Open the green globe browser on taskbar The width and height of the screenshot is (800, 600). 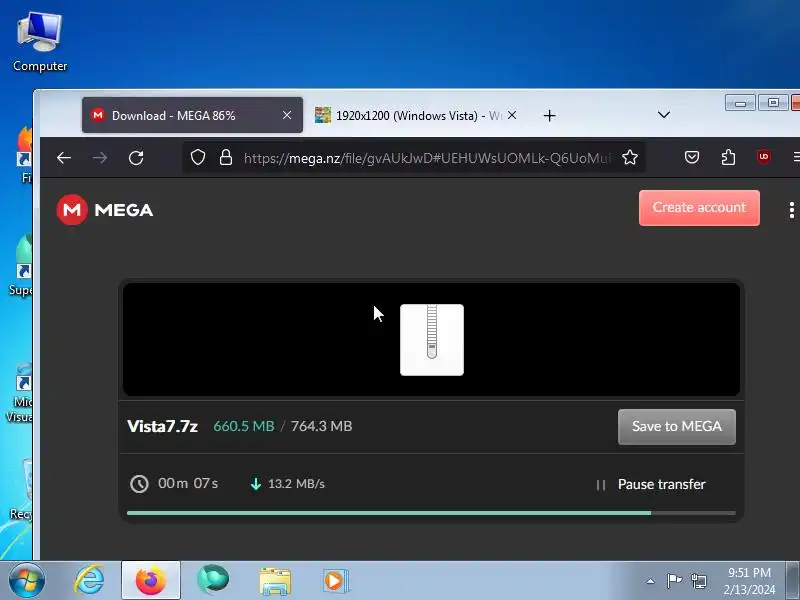[213, 580]
